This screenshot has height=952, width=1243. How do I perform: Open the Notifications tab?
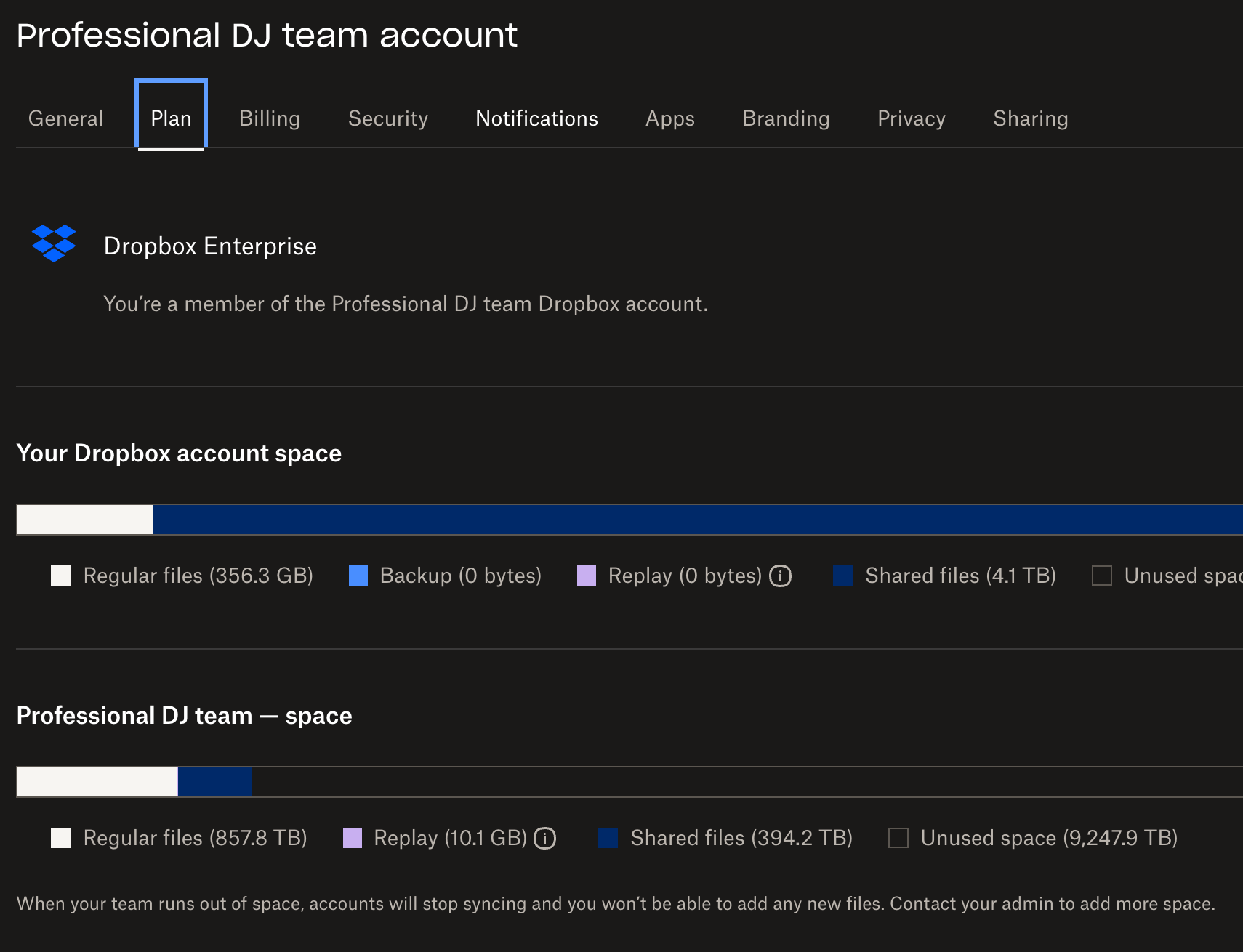click(x=536, y=118)
